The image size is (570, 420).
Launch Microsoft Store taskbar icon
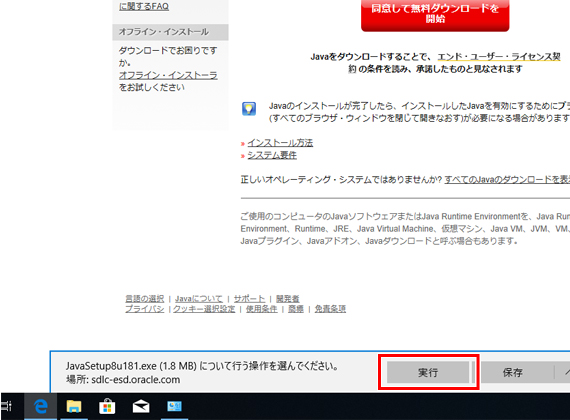click(107, 406)
